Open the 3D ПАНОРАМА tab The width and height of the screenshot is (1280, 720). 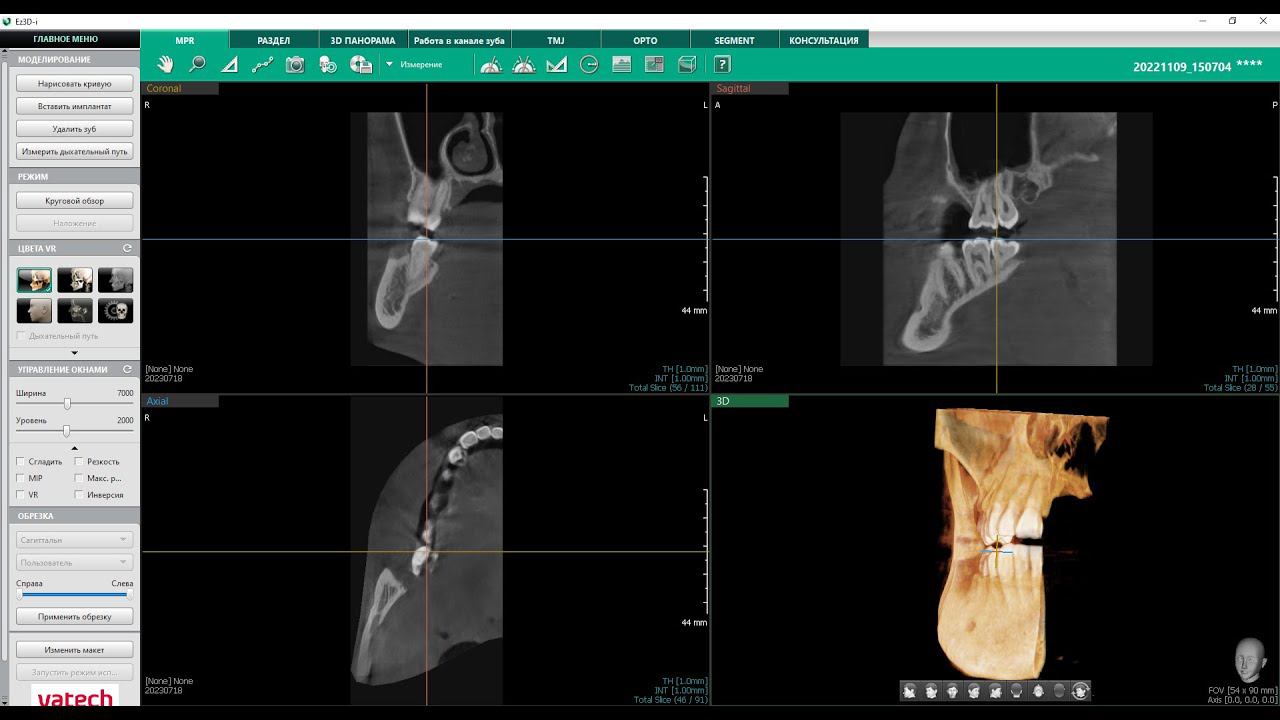(363, 40)
